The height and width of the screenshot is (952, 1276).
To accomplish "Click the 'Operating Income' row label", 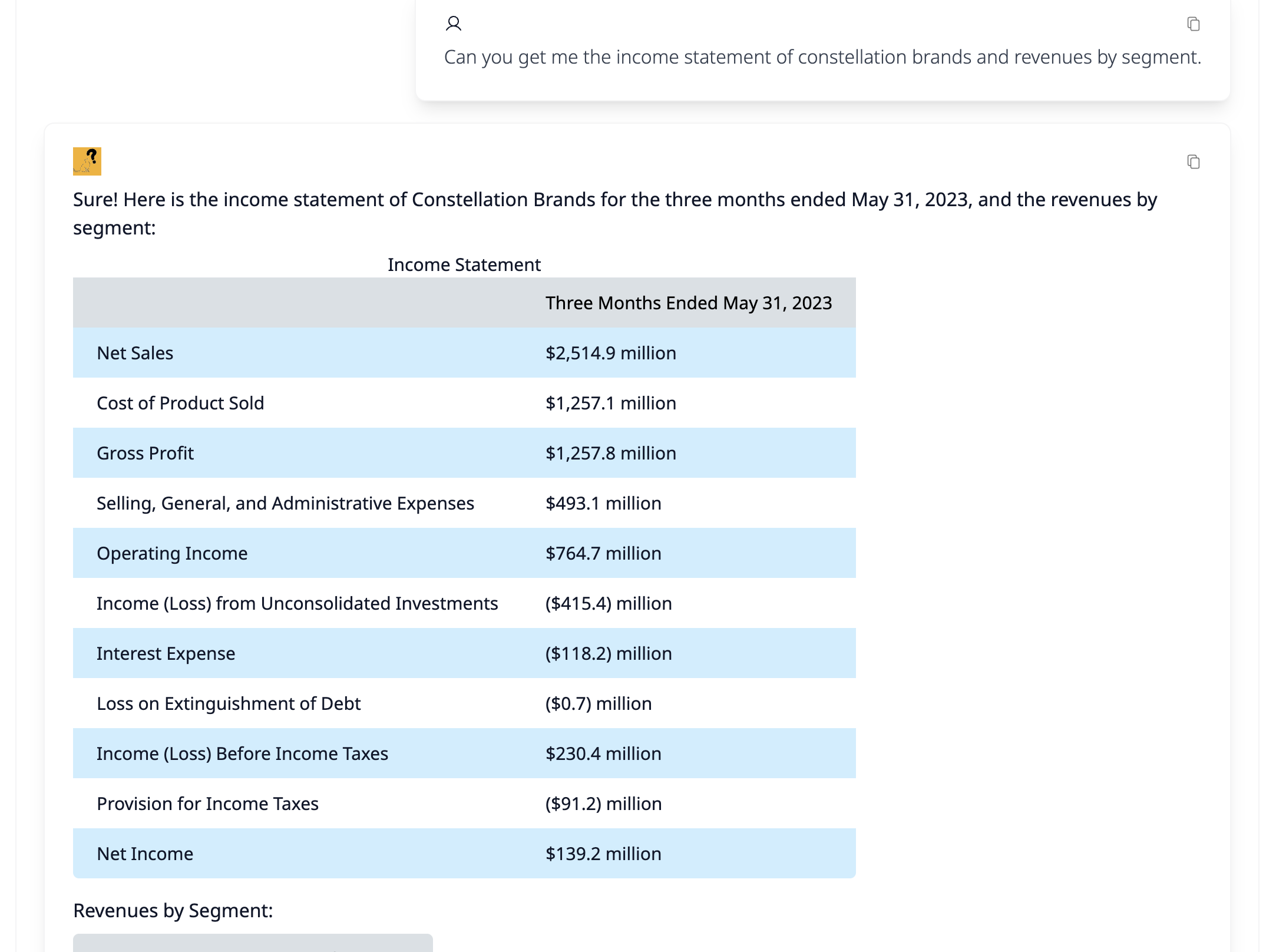I will [x=172, y=553].
